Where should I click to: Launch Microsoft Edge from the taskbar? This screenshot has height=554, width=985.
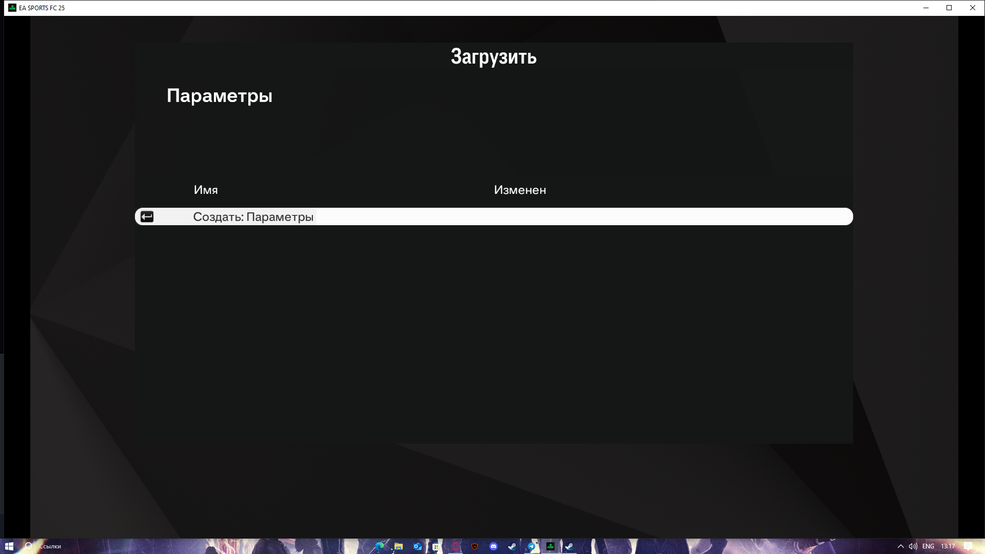click(380, 547)
